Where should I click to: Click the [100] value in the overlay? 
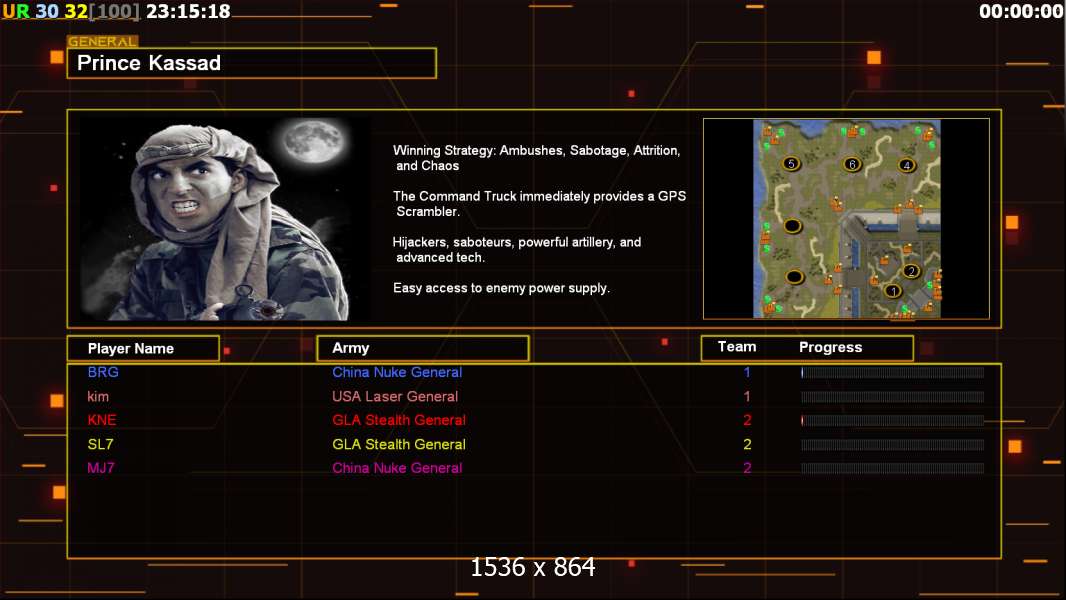coord(114,12)
